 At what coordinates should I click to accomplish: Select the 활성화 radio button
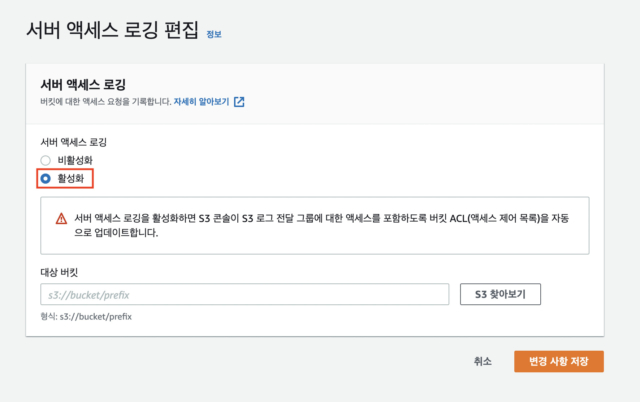46,179
